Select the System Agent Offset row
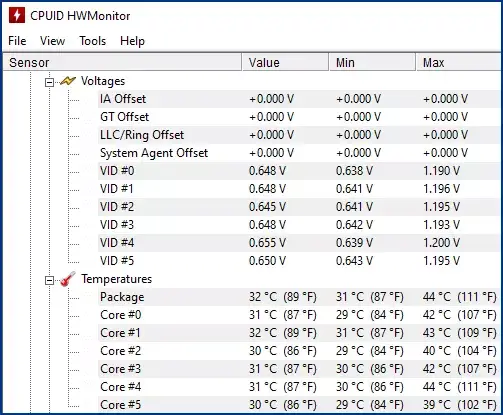The width and height of the screenshot is (503, 415). point(299,153)
